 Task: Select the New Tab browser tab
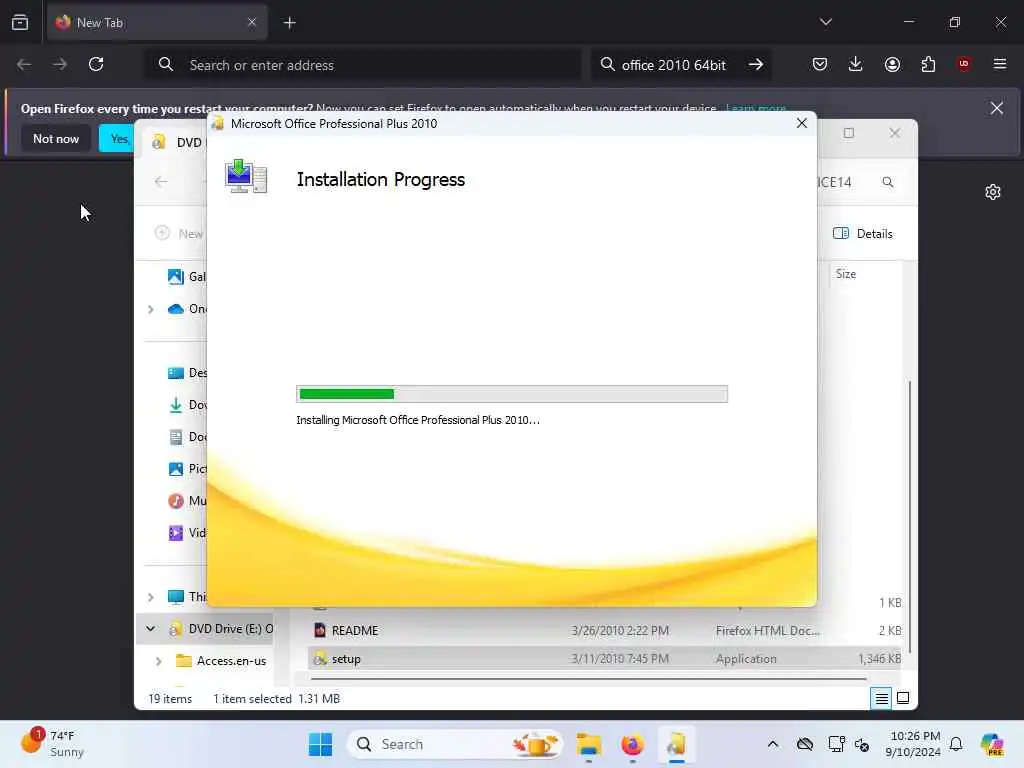tap(157, 22)
